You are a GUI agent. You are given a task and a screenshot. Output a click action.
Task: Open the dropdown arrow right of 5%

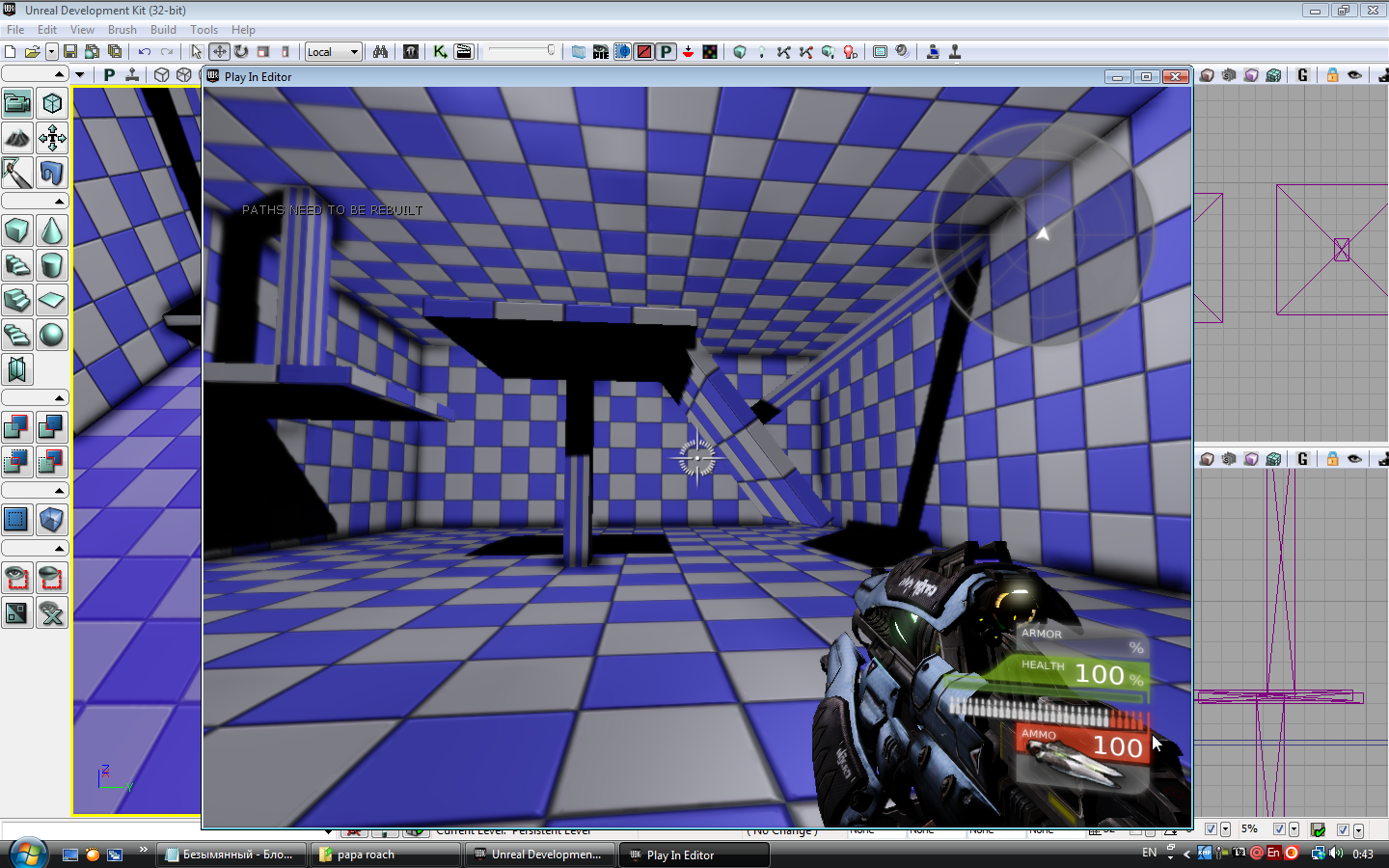tap(1294, 829)
